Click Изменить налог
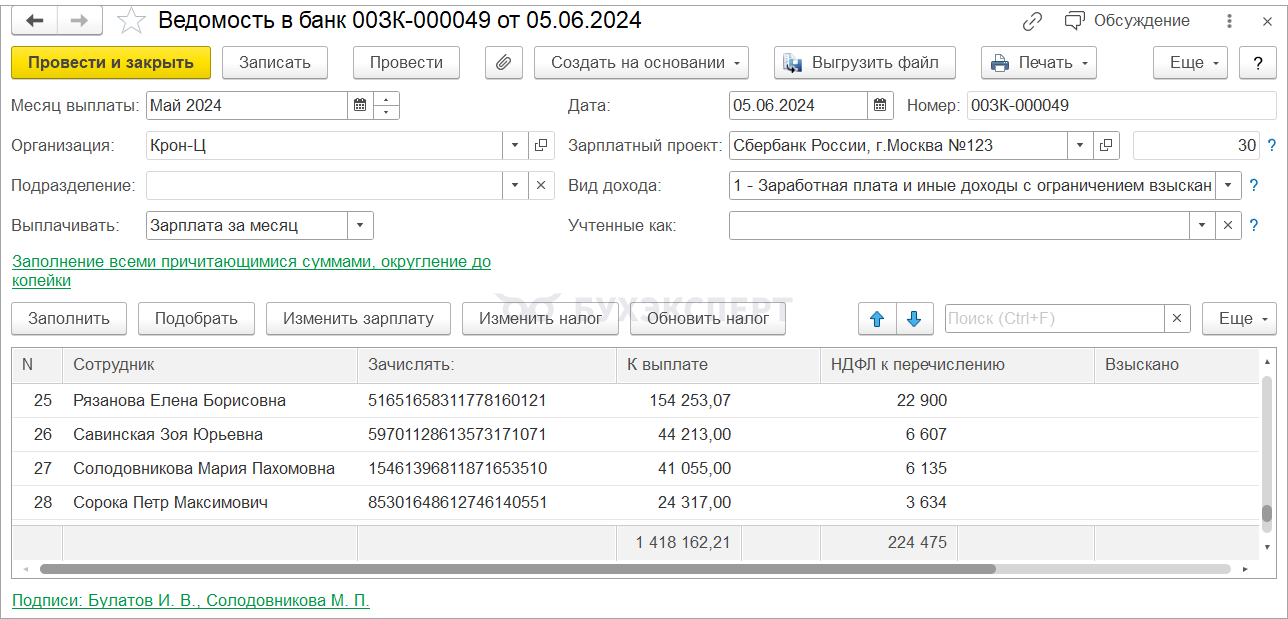The image size is (1288, 619). [541, 318]
